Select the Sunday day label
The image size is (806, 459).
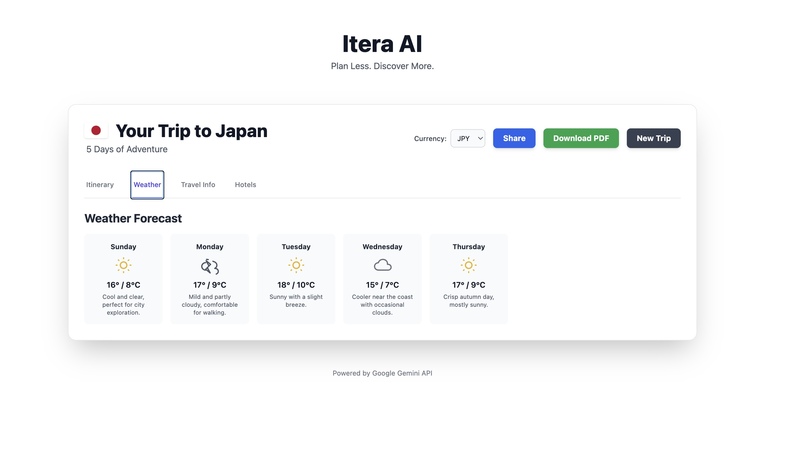click(123, 247)
